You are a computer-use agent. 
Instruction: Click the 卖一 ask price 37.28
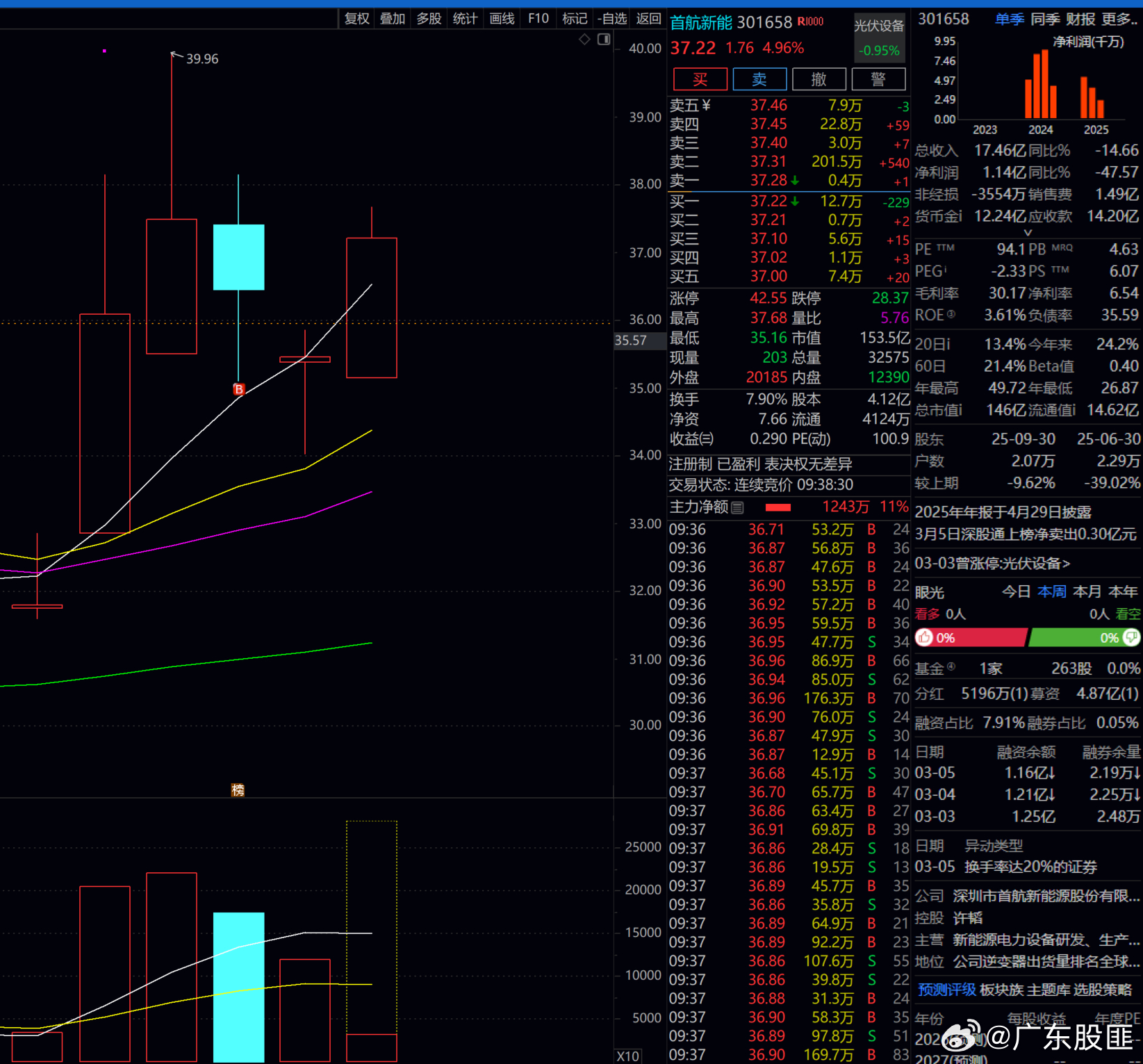[x=768, y=181]
